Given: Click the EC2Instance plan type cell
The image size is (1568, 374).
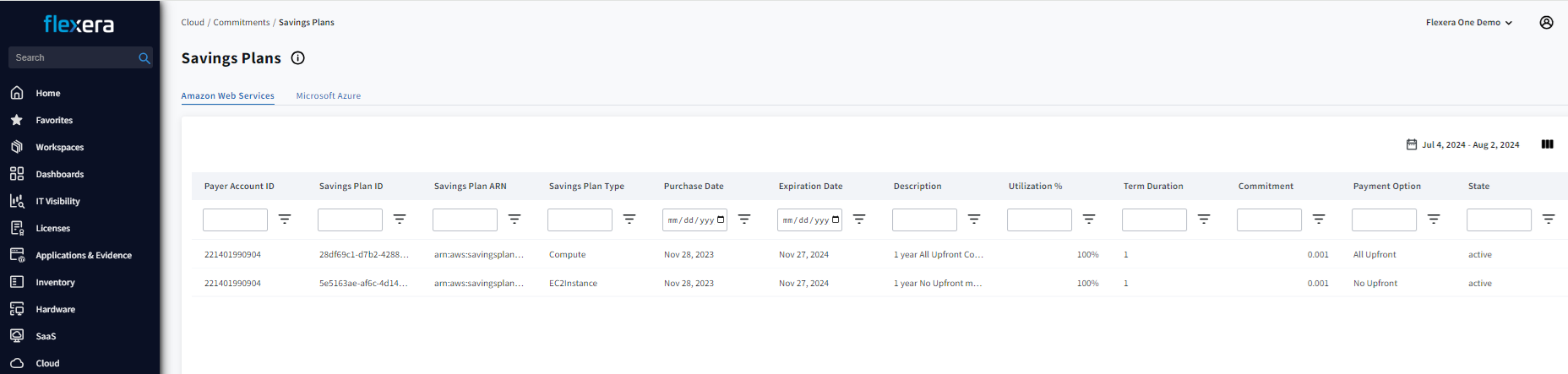Looking at the screenshot, I should click(573, 284).
